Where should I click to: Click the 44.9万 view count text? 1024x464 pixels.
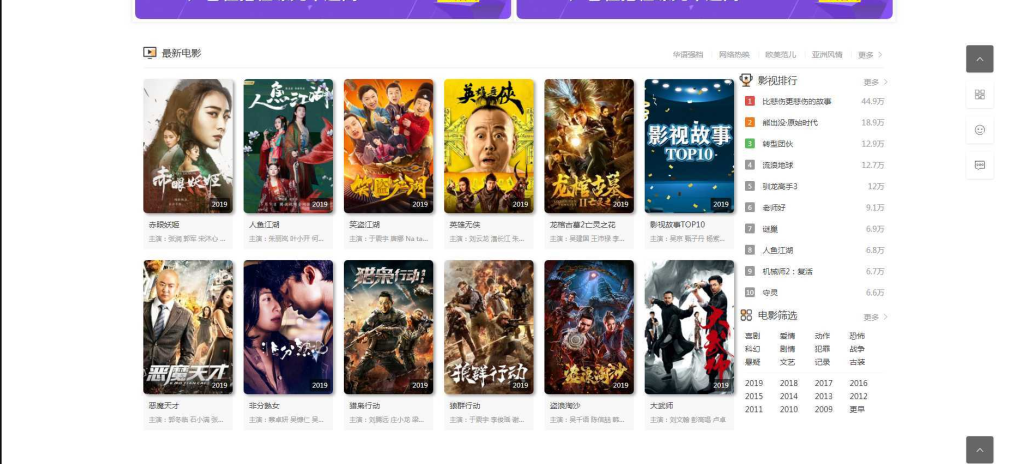click(872, 101)
